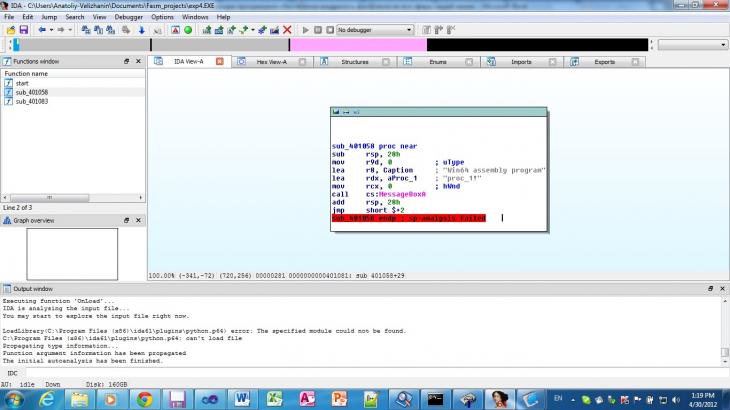
Task: Switch to the Enums tab
Action: pyautogui.click(x=438, y=62)
